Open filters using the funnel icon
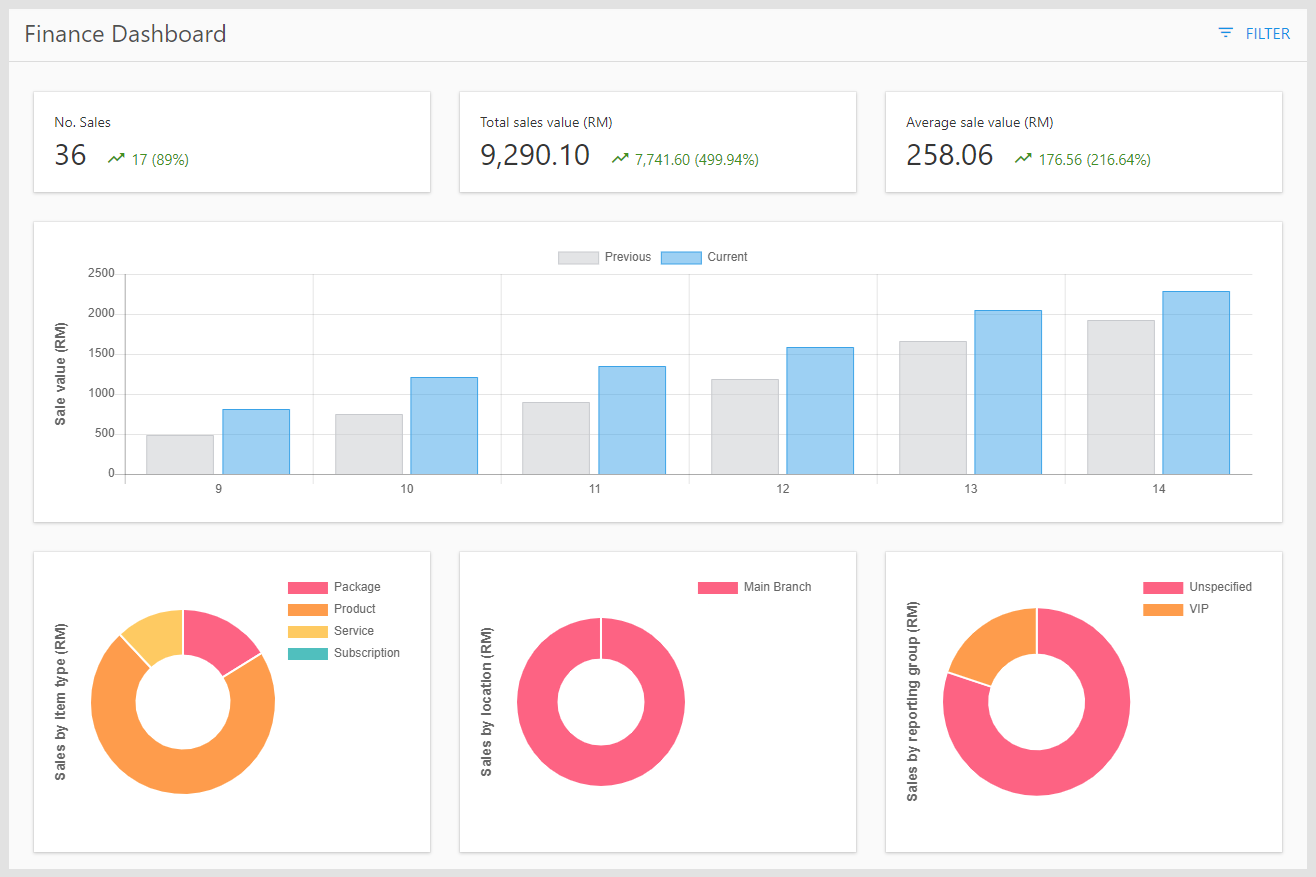1316x877 pixels. pos(1224,32)
